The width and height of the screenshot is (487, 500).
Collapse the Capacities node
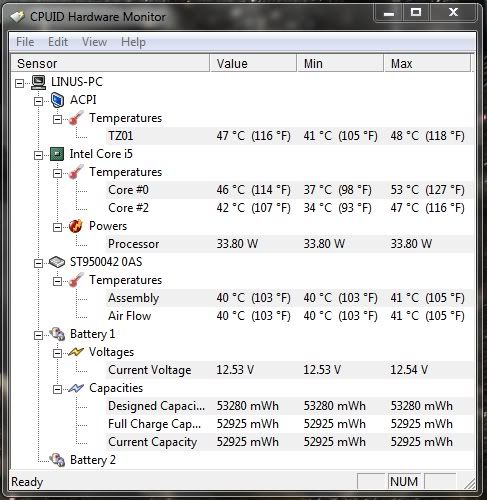(x=58, y=389)
